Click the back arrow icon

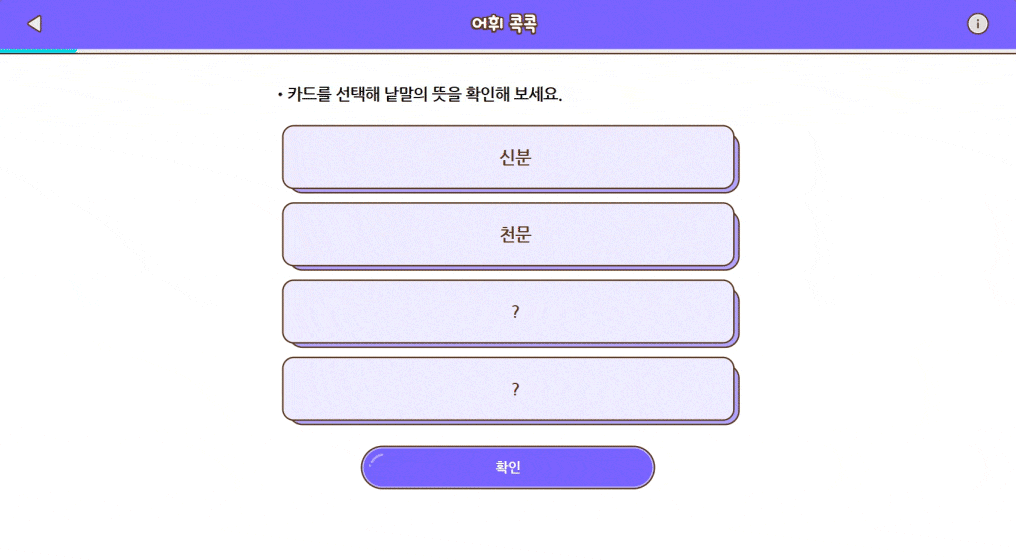click(x=35, y=24)
